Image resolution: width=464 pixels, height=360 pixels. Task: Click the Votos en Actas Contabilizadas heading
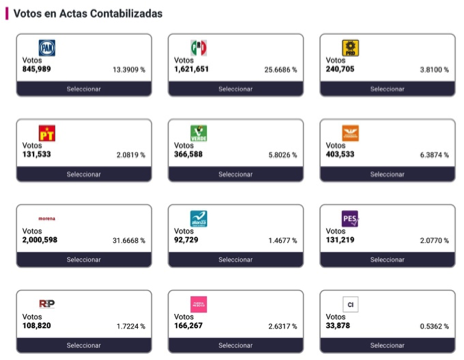88,14
